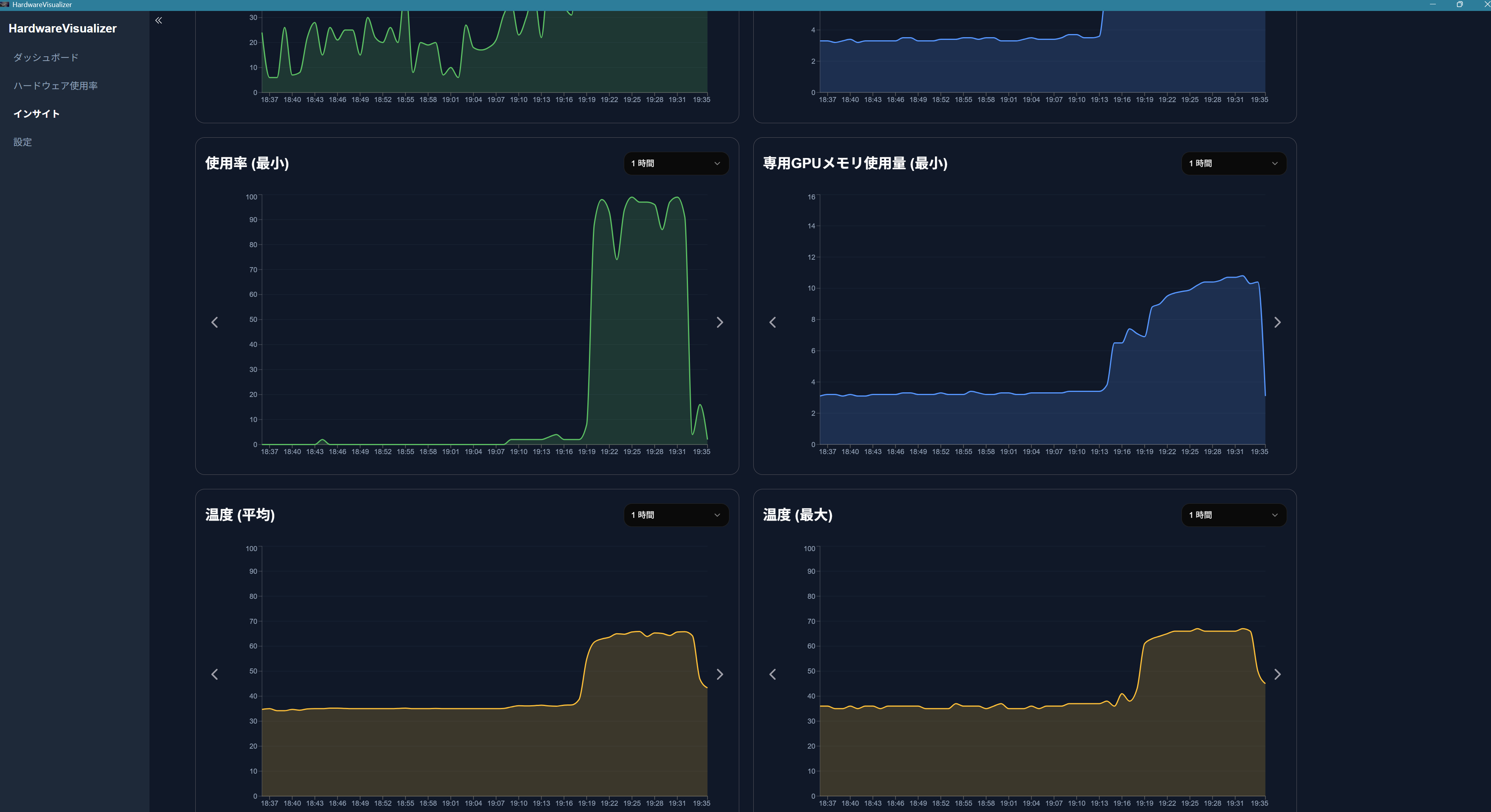The width and height of the screenshot is (1491, 812).
Task: Click previous arrow on 温度 (平均) chart
Action: (x=215, y=674)
